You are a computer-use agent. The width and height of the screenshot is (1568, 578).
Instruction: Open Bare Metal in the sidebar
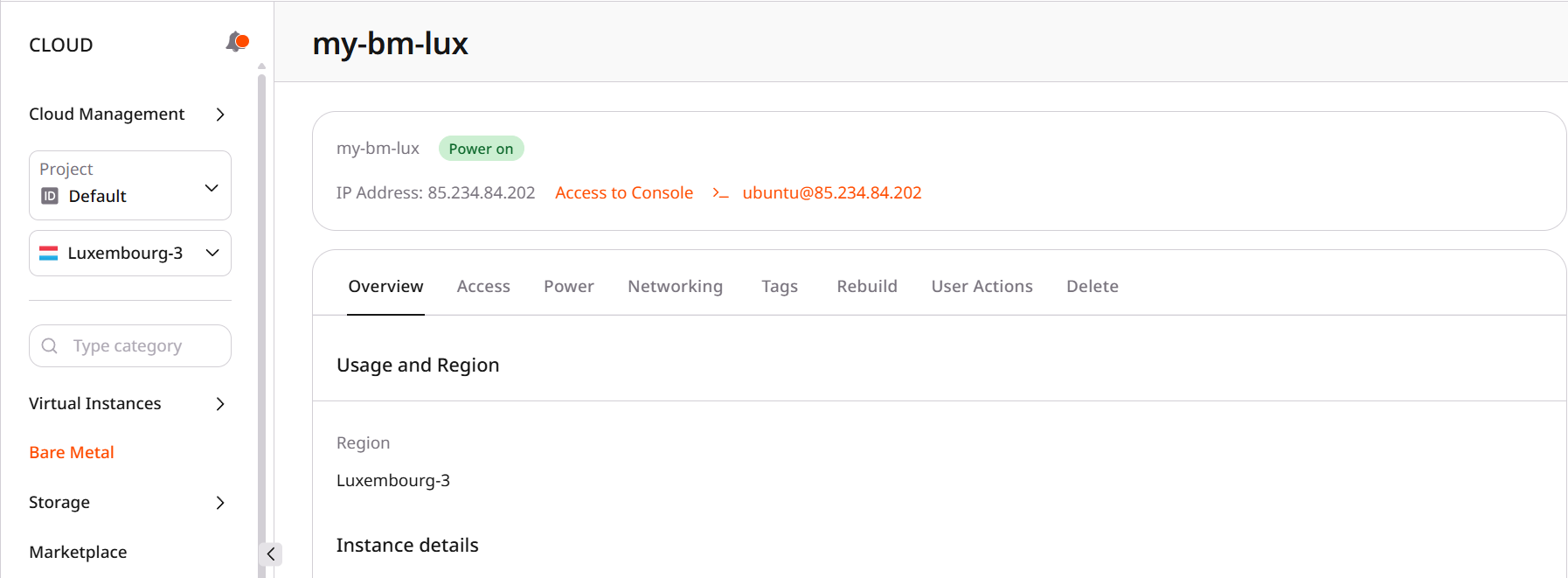pyautogui.click(x=72, y=453)
